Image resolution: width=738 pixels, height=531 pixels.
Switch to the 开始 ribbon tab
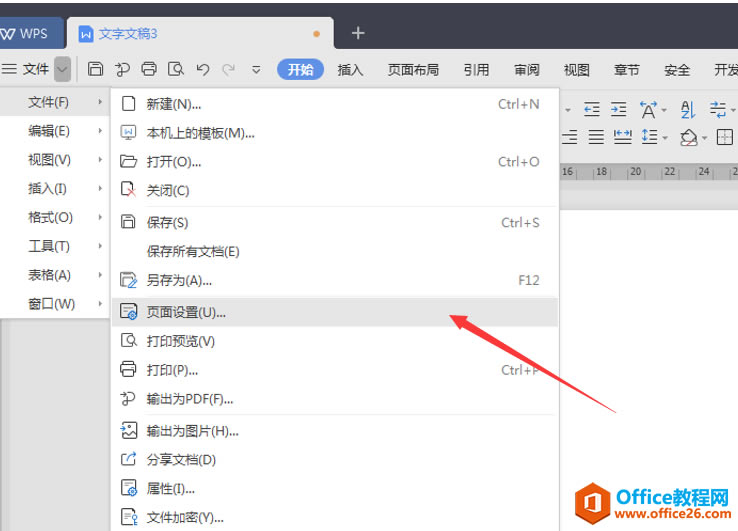[x=300, y=70]
